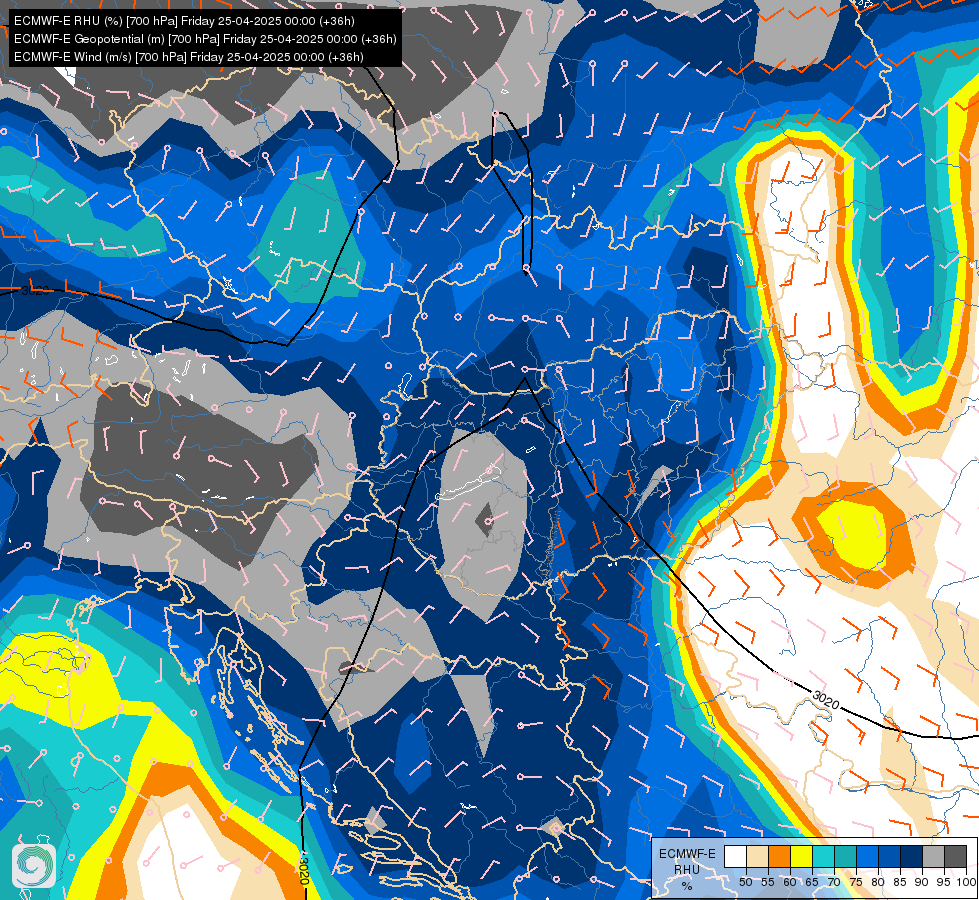Screen dimensions: 979x900
Task: Select the ECMWF-E RHU (%) header line
Action: point(184,21)
